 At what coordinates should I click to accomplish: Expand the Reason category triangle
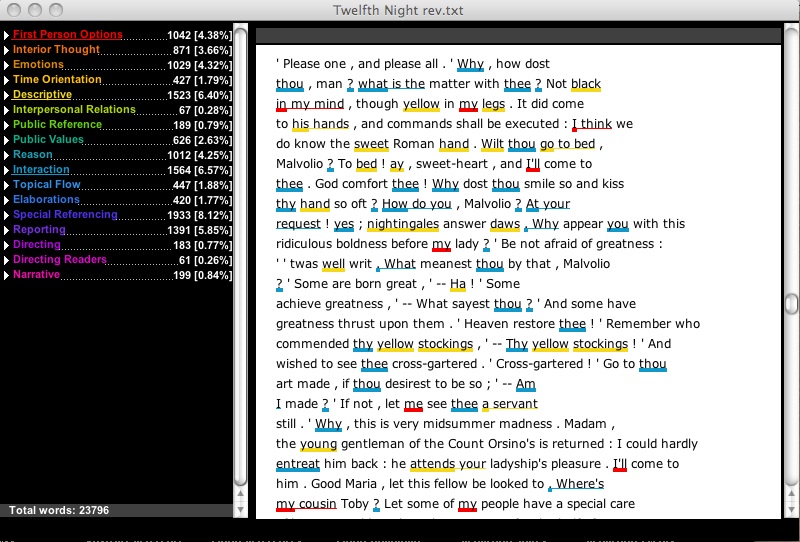[x=6, y=155]
